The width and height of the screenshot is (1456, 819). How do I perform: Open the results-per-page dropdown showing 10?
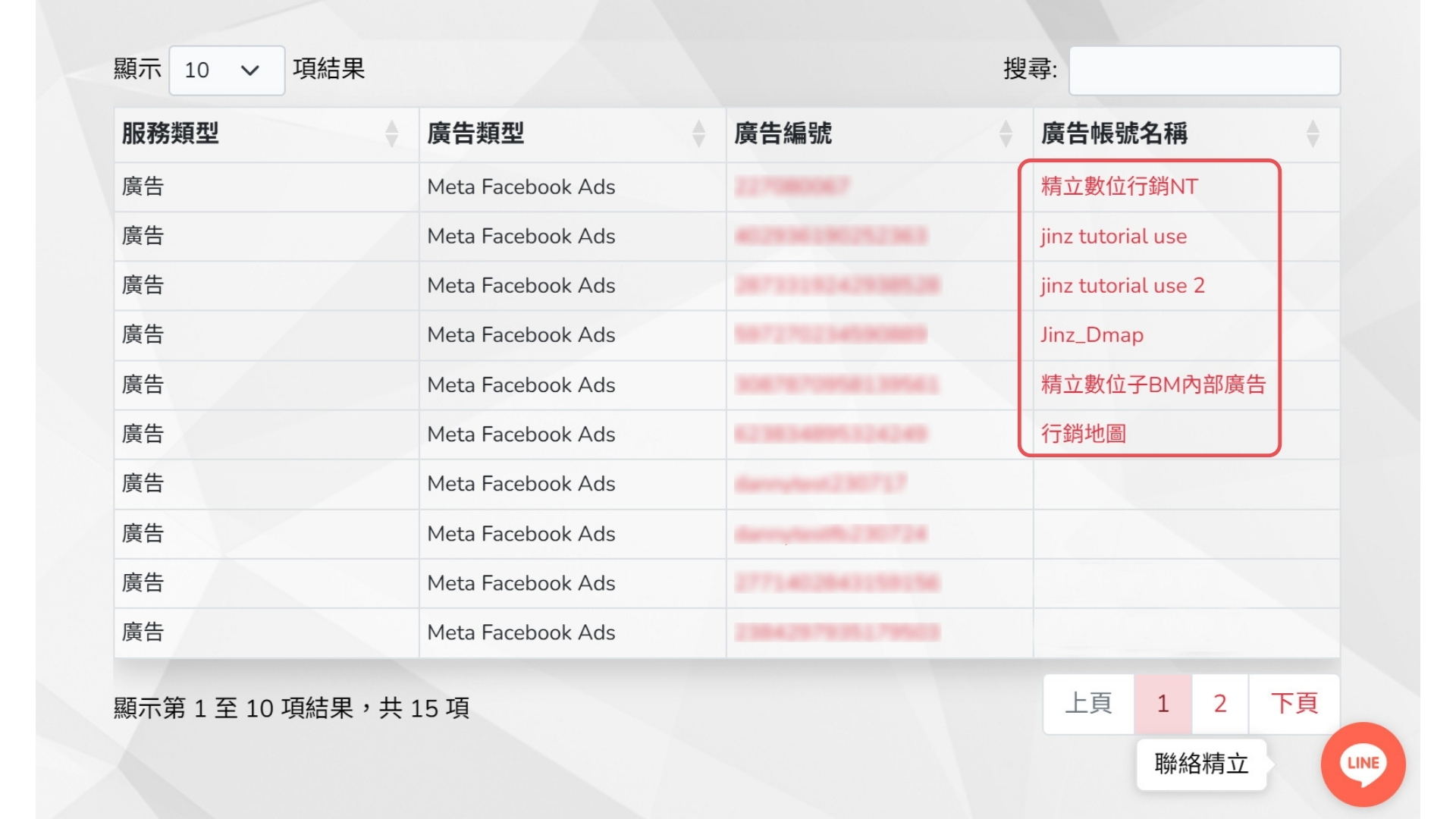pyautogui.click(x=226, y=71)
